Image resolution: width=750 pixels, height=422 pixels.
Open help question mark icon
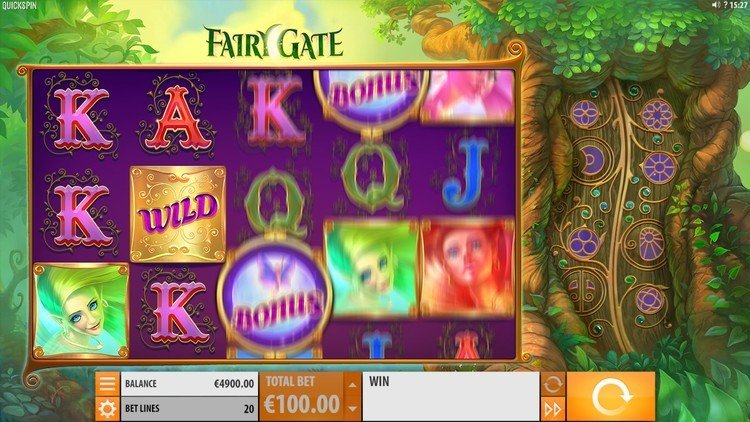click(725, 5)
